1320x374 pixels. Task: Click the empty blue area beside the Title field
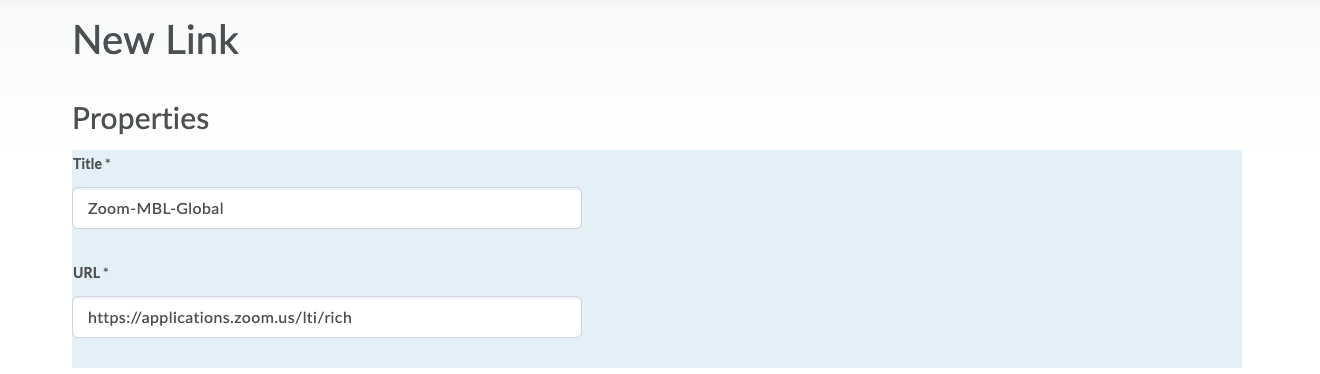tap(910, 208)
